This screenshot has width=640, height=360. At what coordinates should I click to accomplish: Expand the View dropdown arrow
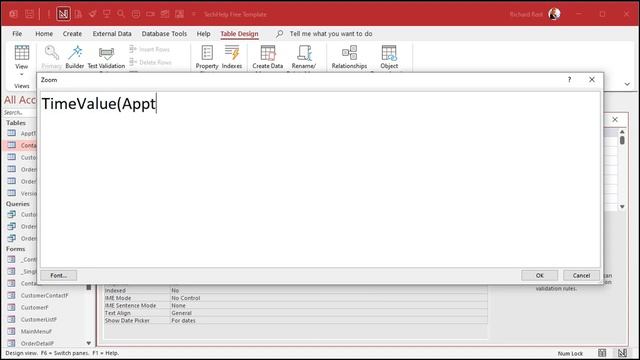point(22,74)
